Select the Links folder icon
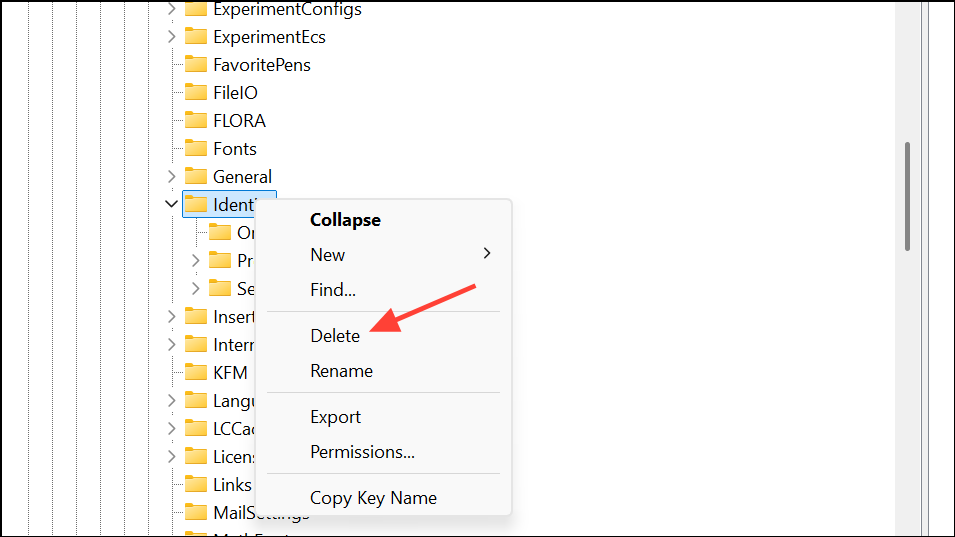This screenshot has width=955, height=537. pyautogui.click(x=196, y=485)
